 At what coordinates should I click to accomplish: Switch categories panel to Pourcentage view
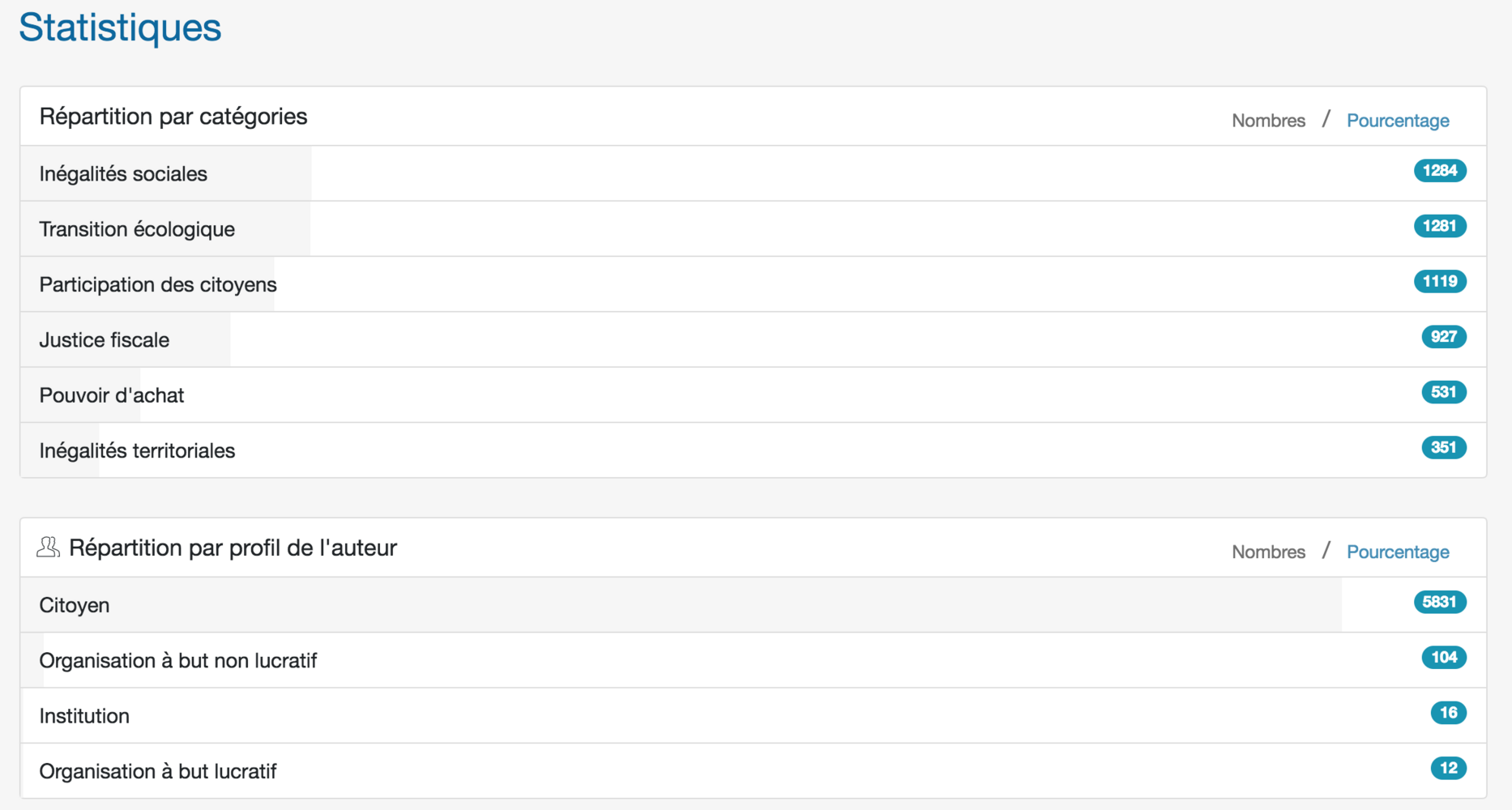pyautogui.click(x=1398, y=121)
